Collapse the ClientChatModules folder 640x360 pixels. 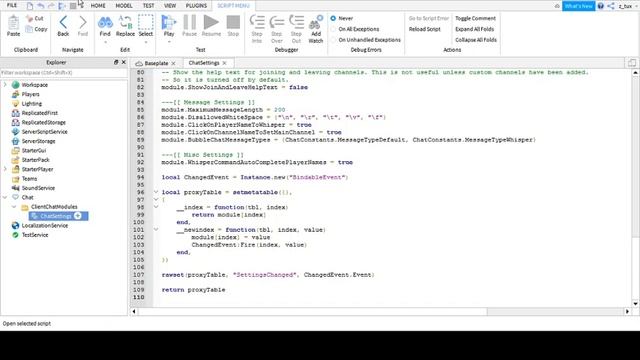click(x=14, y=207)
